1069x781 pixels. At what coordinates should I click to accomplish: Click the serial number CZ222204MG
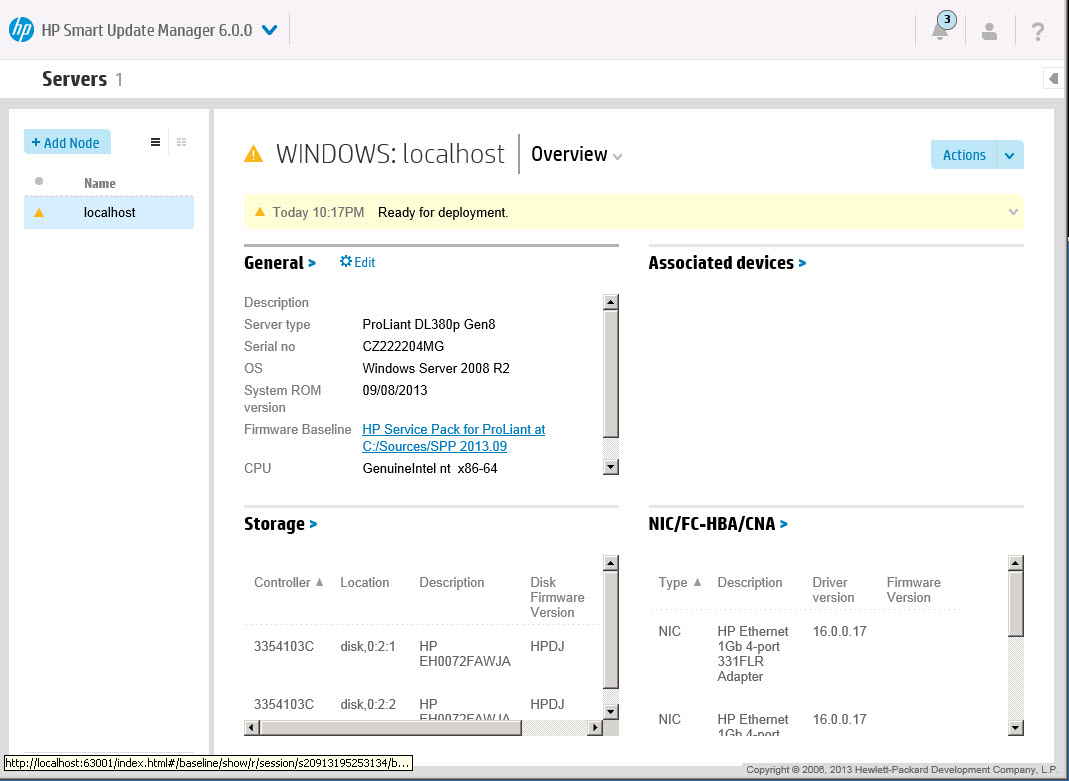pos(403,346)
